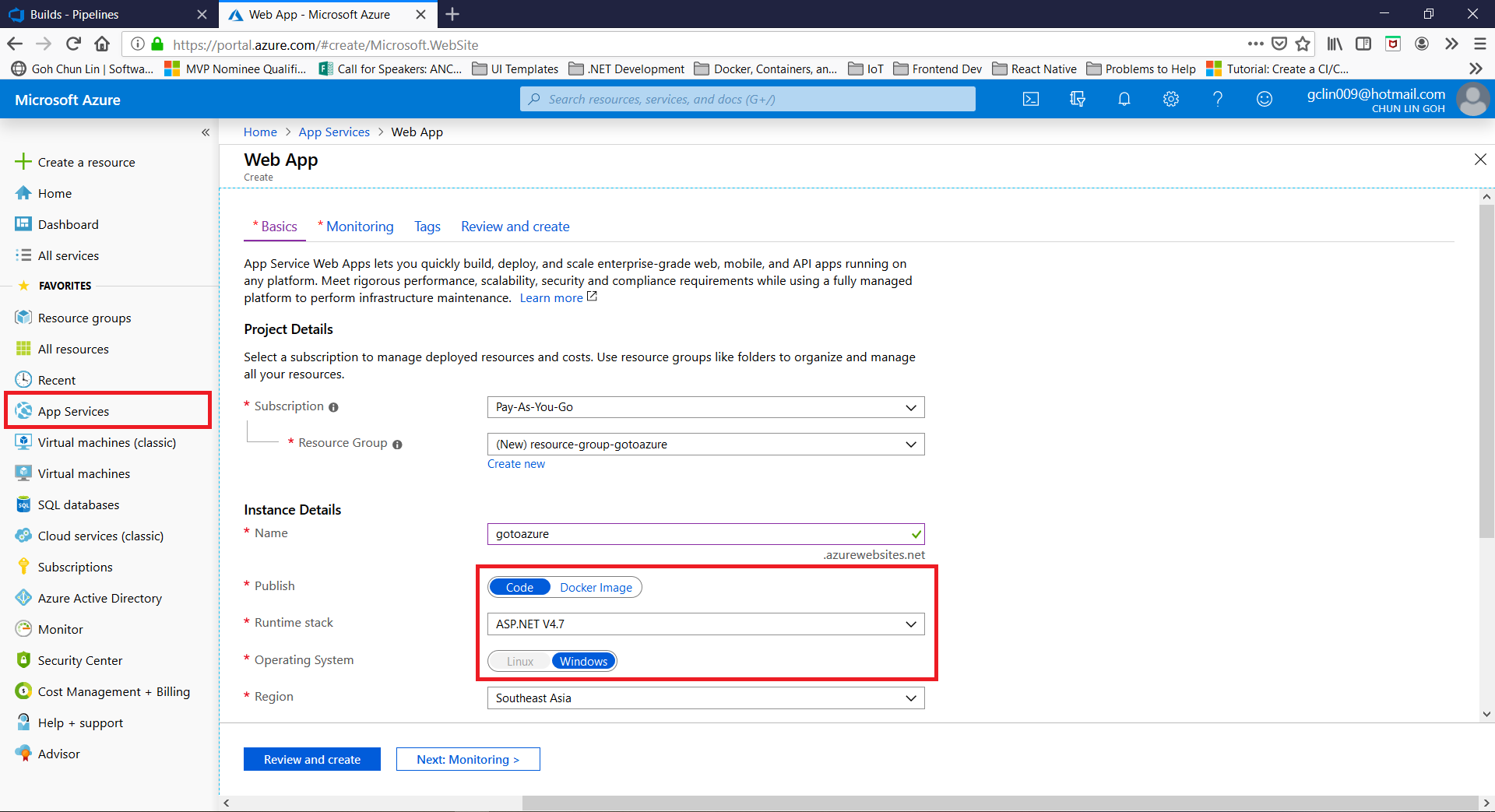The height and width of the screenshot is (812, 1495).
Task: Click the Subscriptions key icon
Action: (23, 567)
